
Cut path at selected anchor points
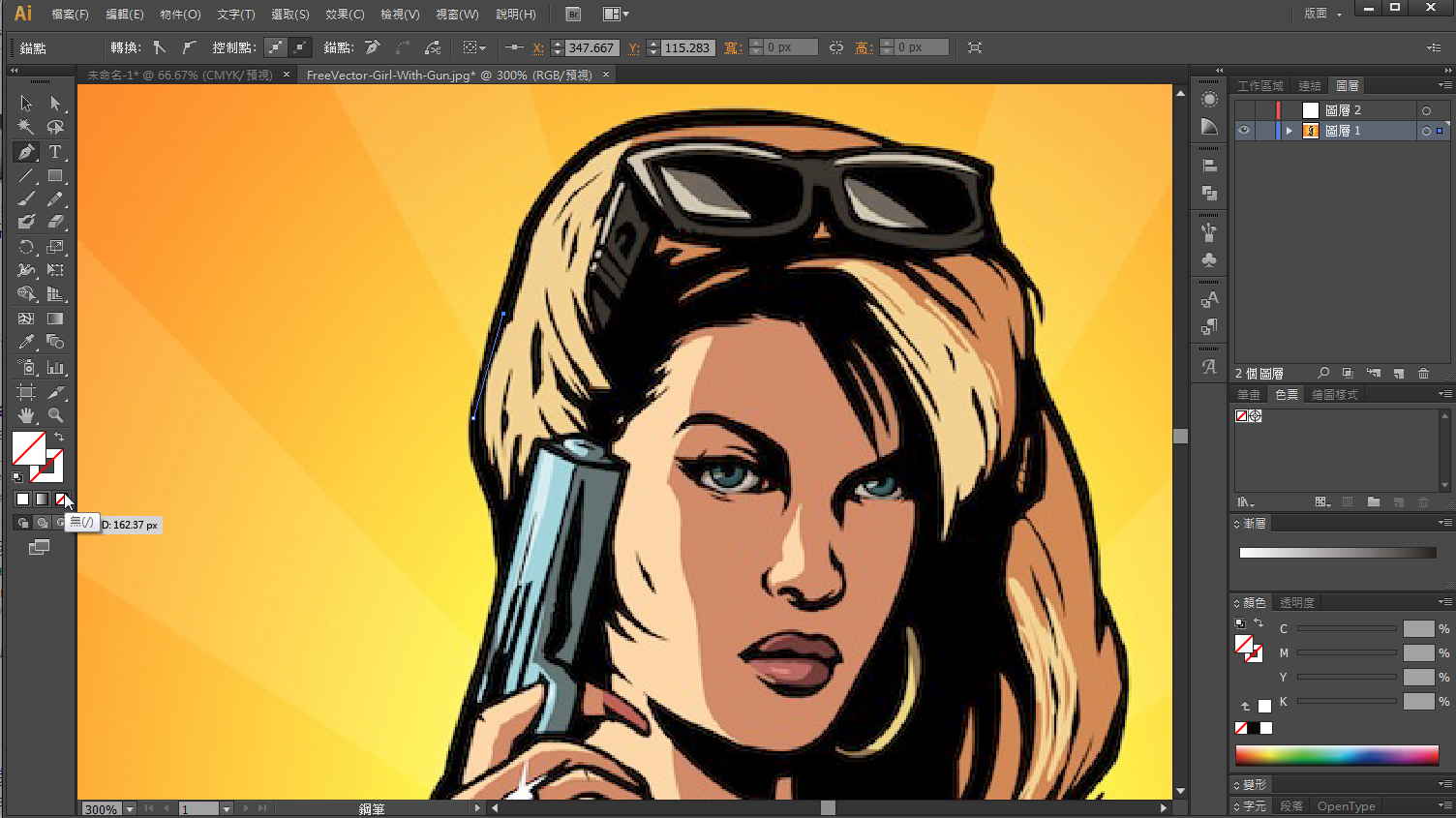click(x=432, y=47)
